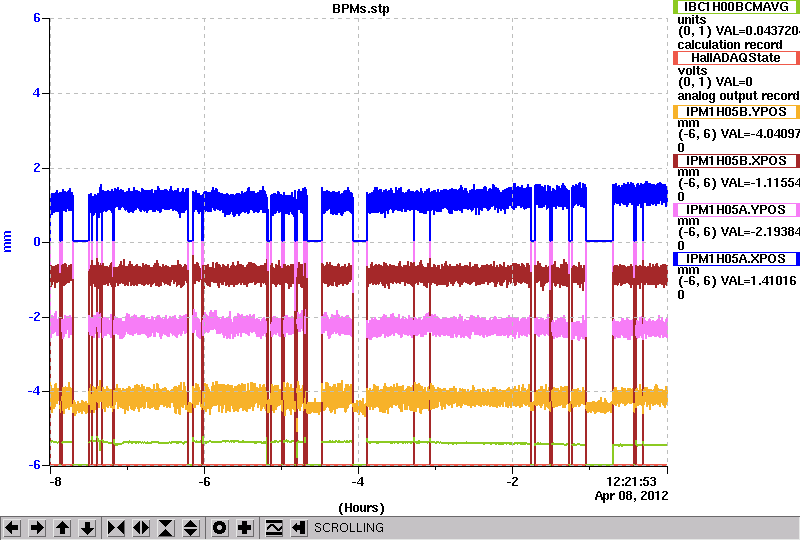Click the SCROLLING status text

pyautogui.click(x=349, y=528)
